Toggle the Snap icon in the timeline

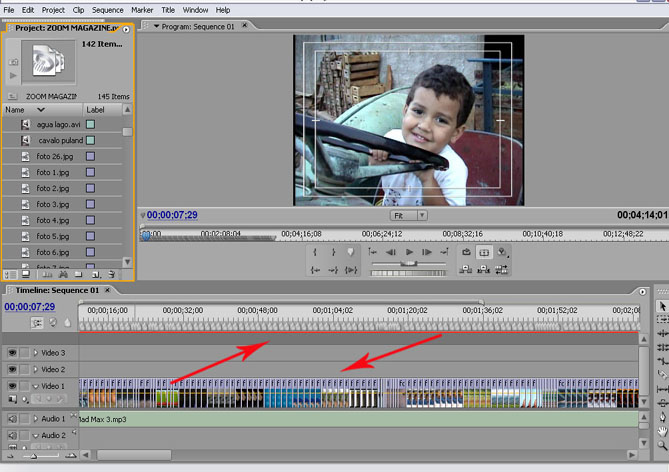38,323
